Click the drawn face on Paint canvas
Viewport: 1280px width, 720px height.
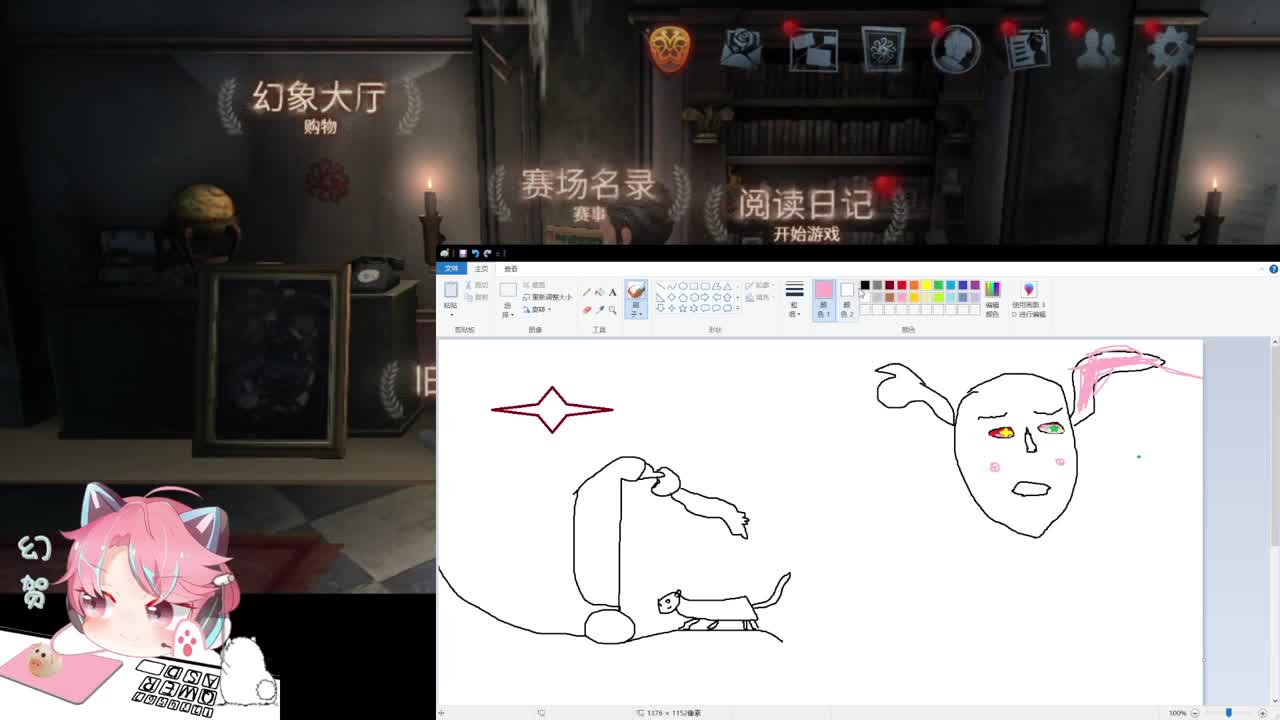[x=1016, y=454]
